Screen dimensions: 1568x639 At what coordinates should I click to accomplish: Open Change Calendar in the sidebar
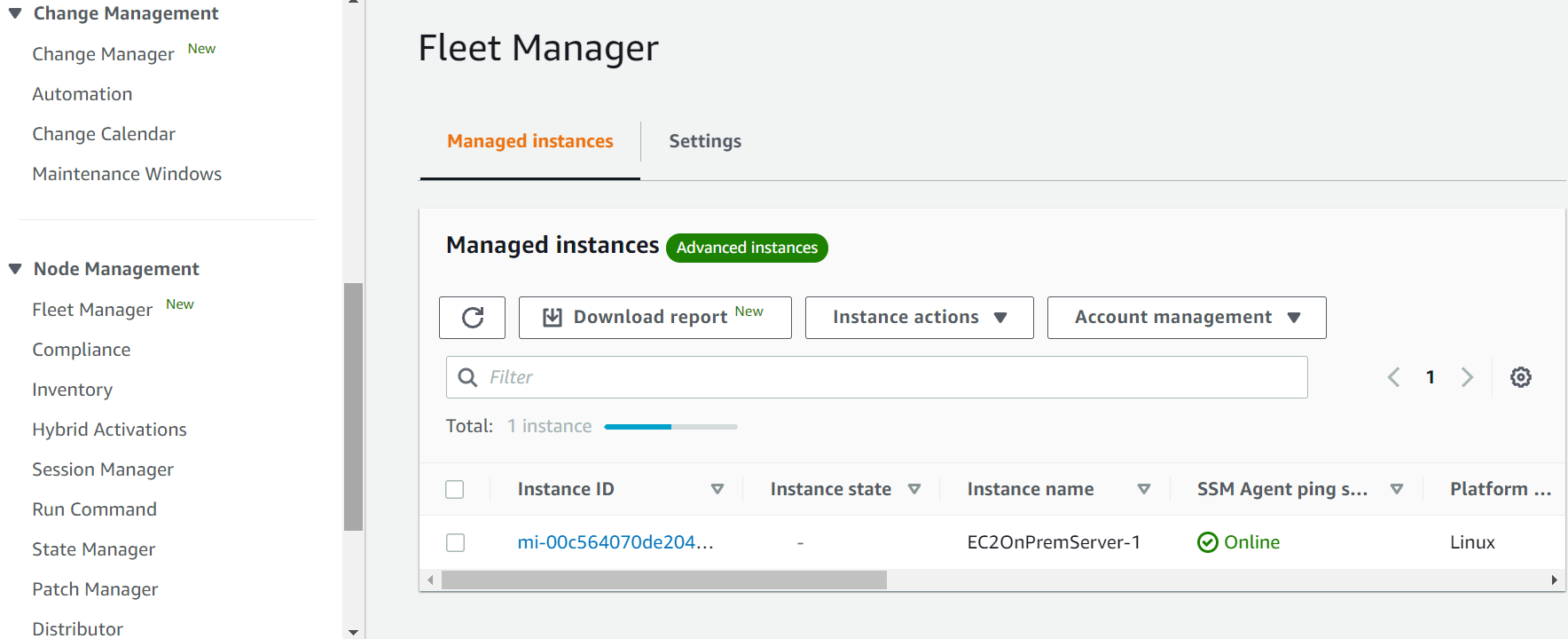(x=104, y=134)
